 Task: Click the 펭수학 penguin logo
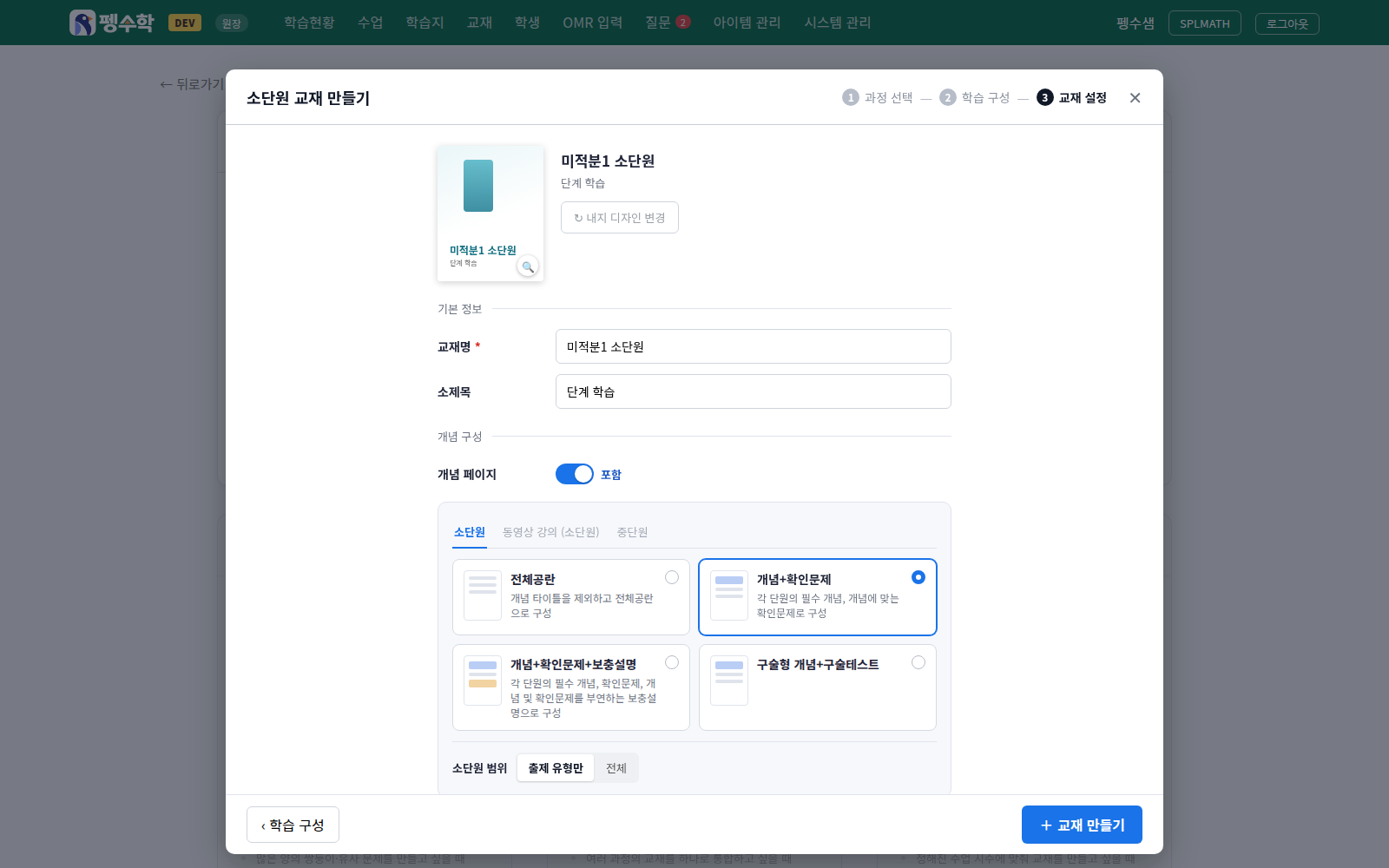pos(111,23)
